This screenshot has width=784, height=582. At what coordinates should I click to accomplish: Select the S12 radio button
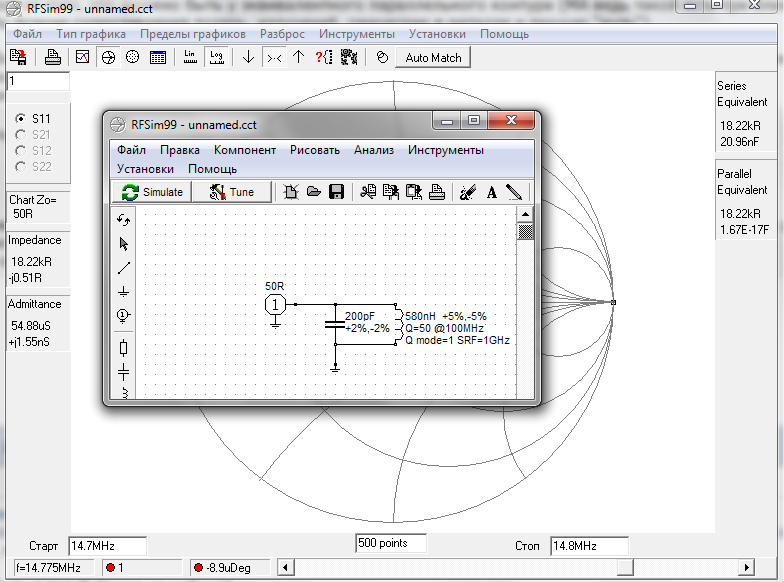20,150
